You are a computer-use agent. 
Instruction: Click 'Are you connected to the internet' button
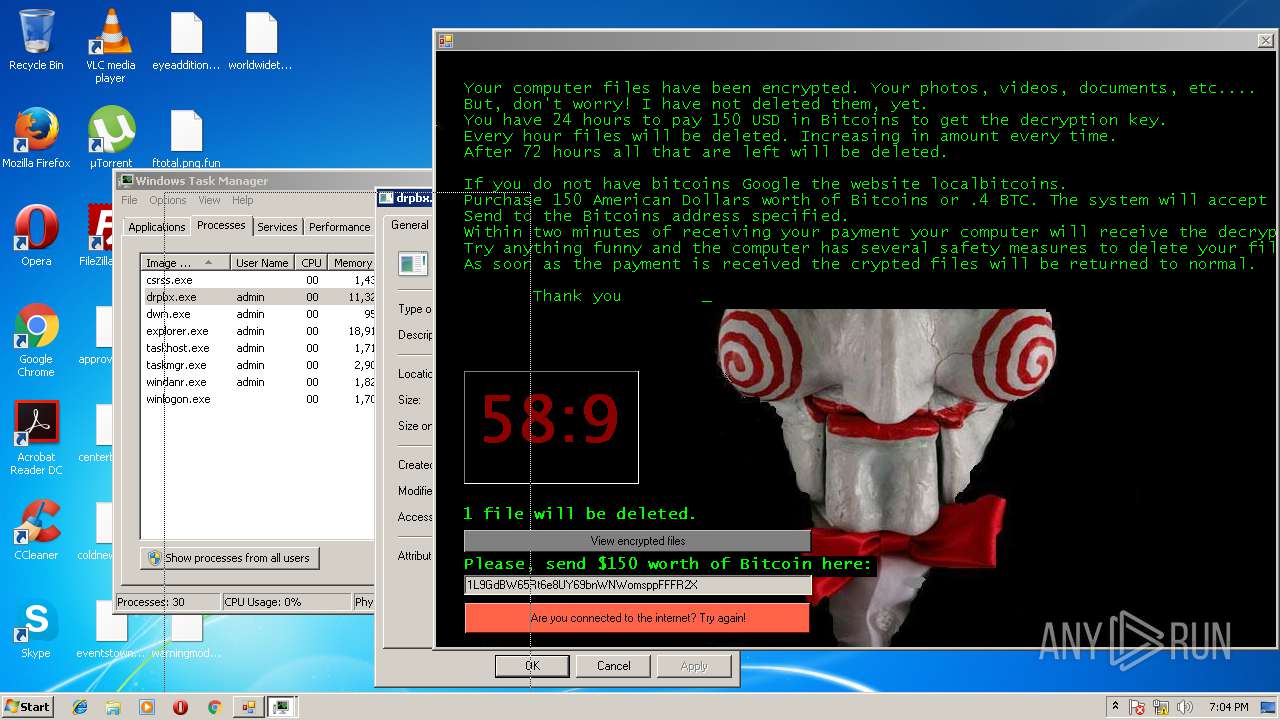pyautogui.click(x=637, y=618)
